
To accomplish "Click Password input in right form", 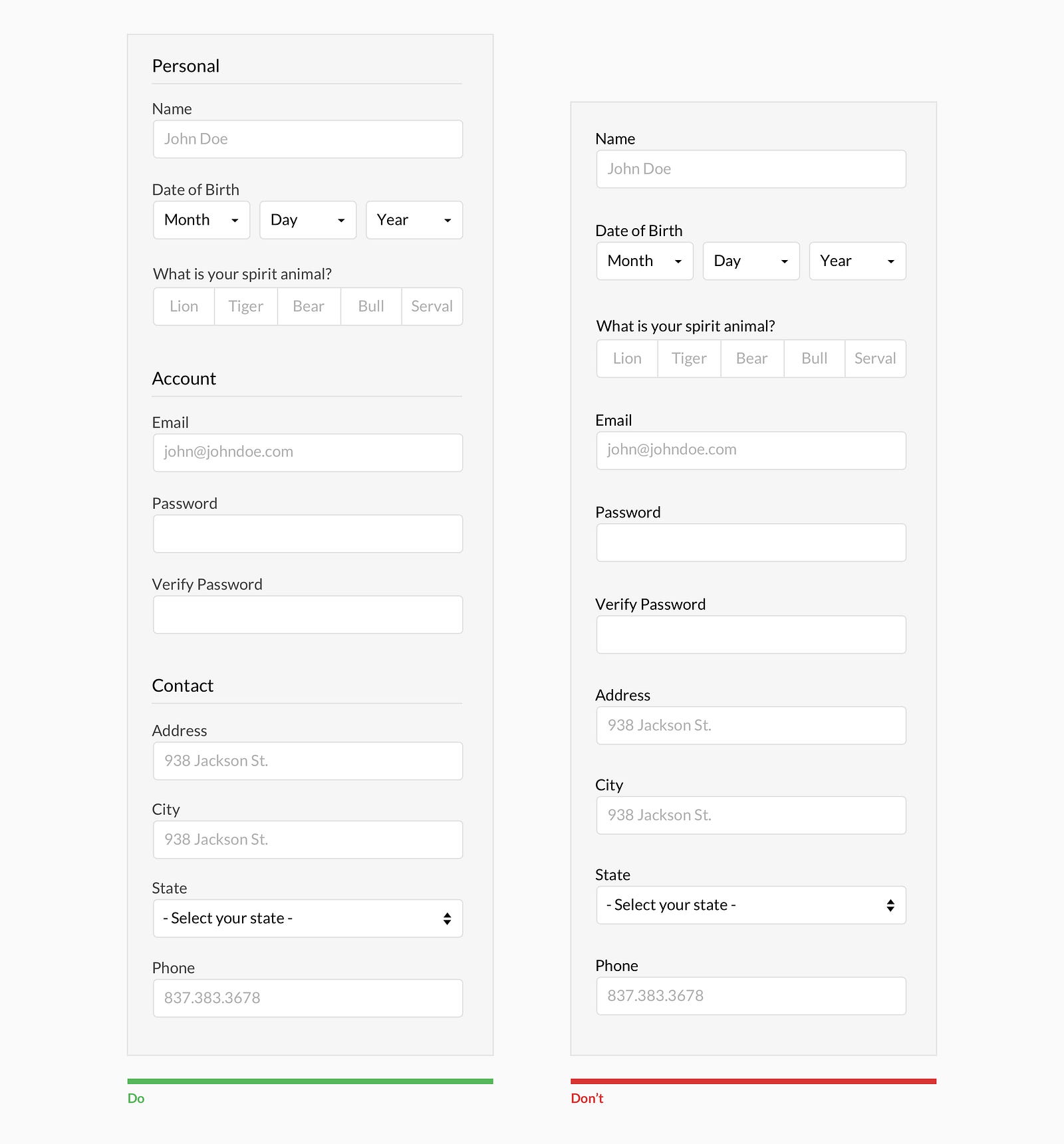I will 751,543.
